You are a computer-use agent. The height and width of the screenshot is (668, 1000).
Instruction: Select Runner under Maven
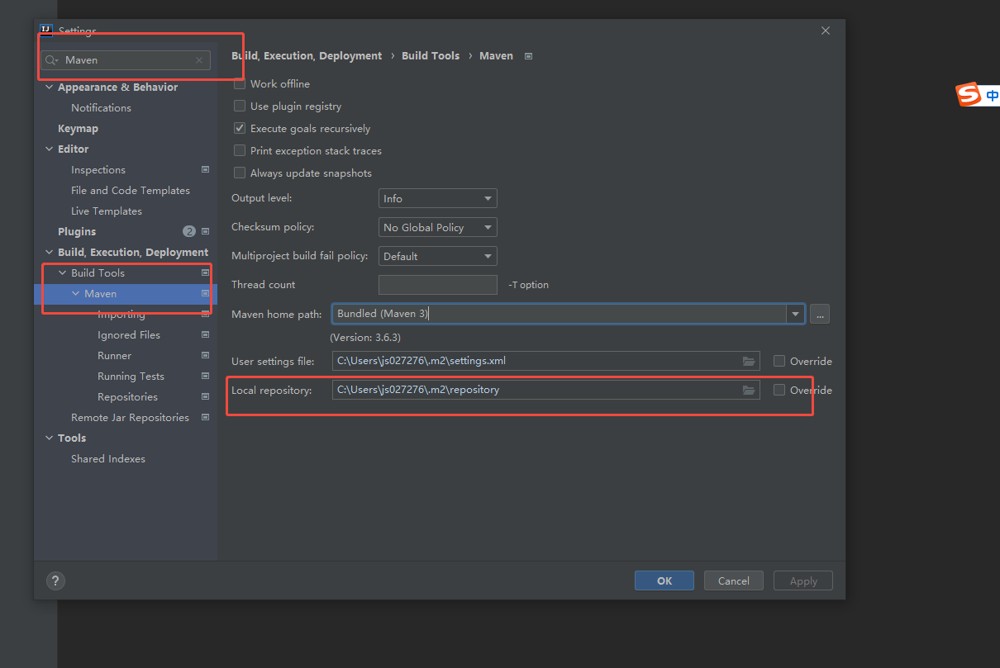point(114,355)
